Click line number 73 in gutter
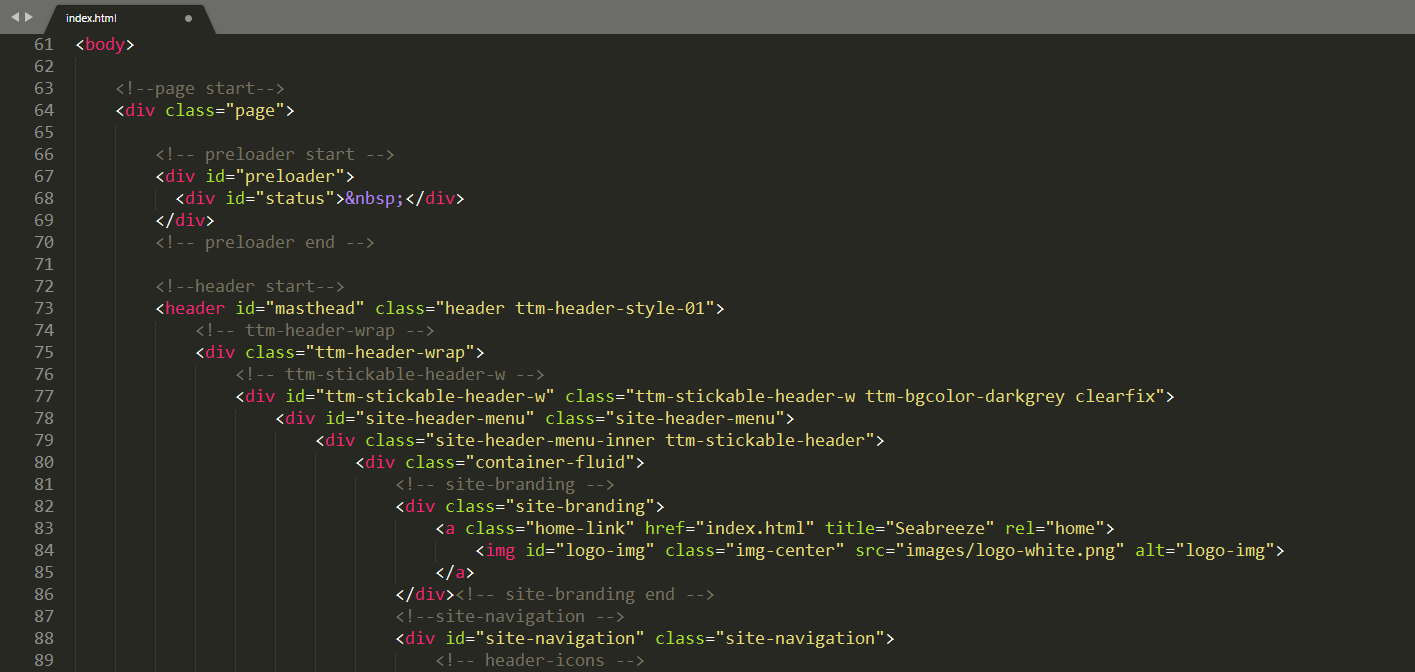 [x=44, y=308]
